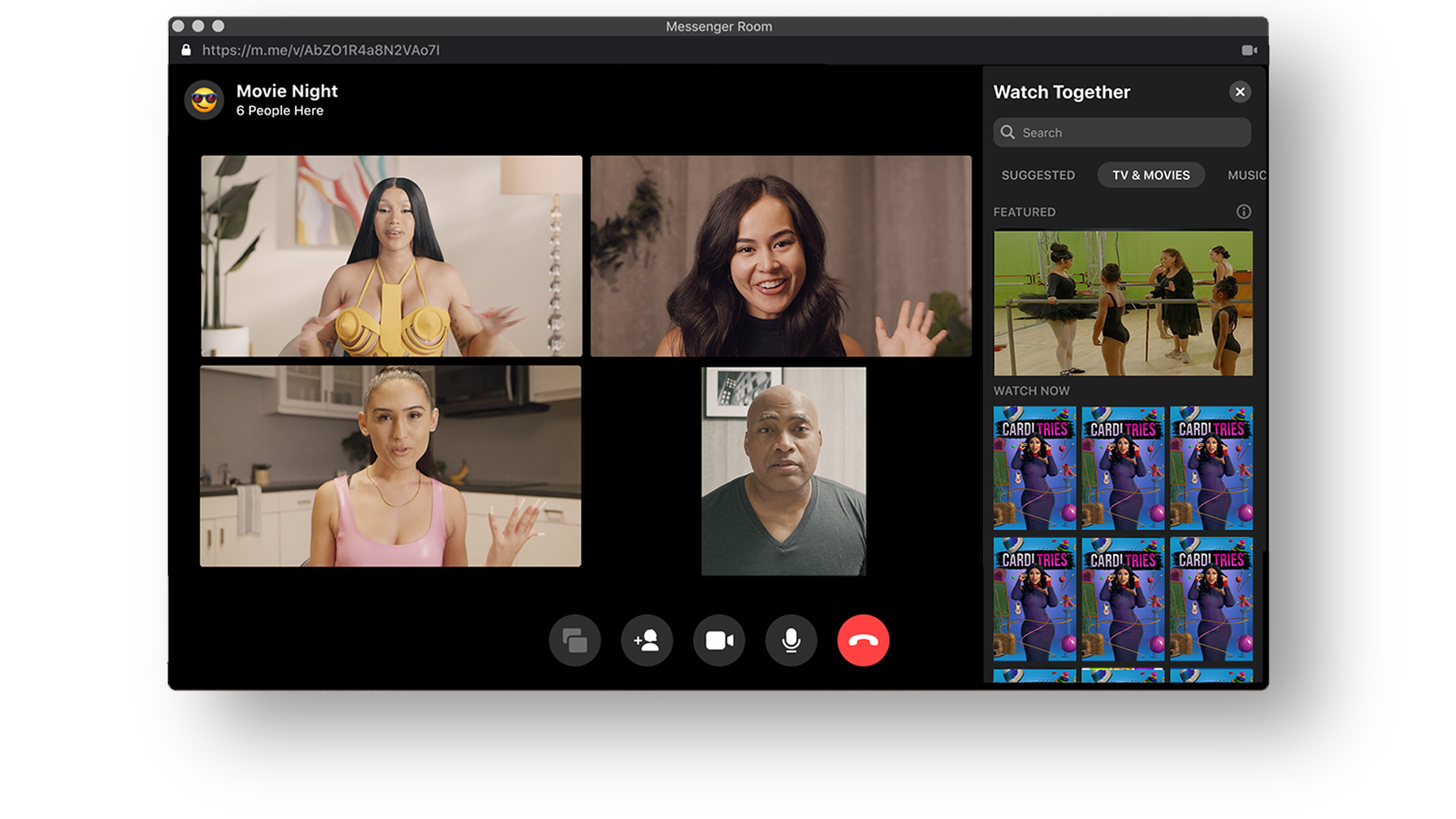Toggle the video camera off
The image size is (1456, 819).
[719, 641]
